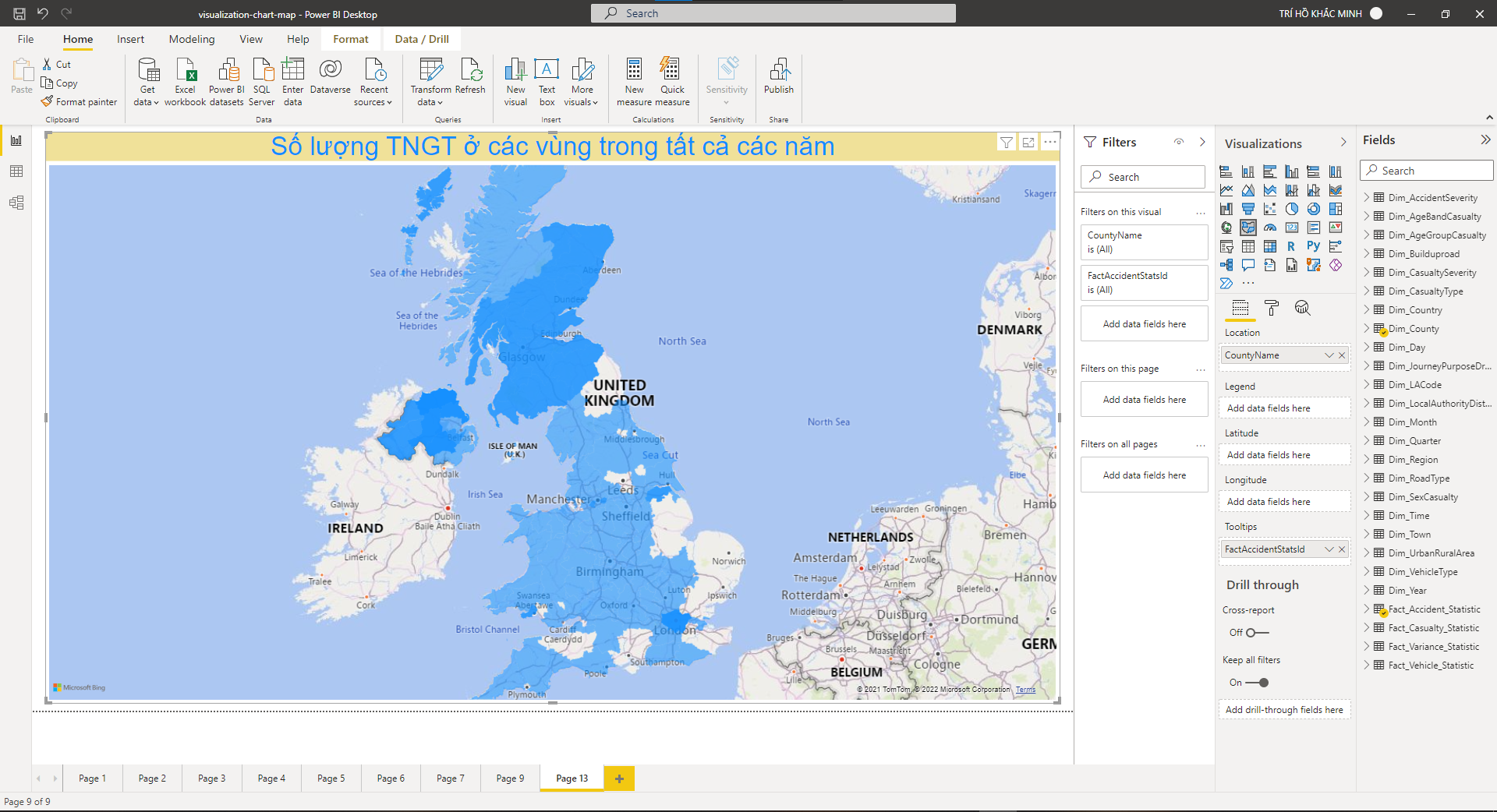The image size is (1497, 812).
Task: Remove CountyName from the Location well
Action: pyautogui.click(x=1342, y=355)
